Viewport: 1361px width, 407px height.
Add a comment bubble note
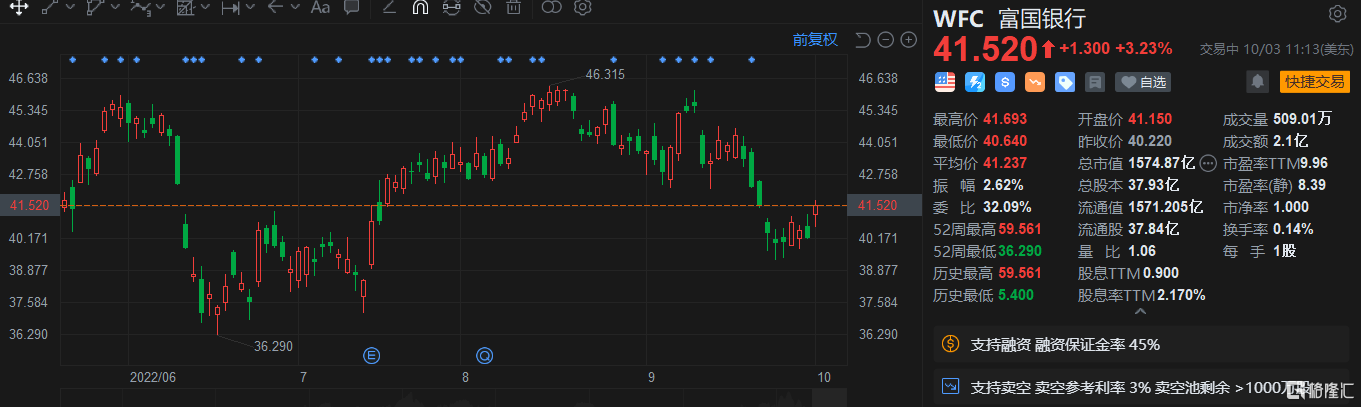pyautogui.click(x=351, y=8)
